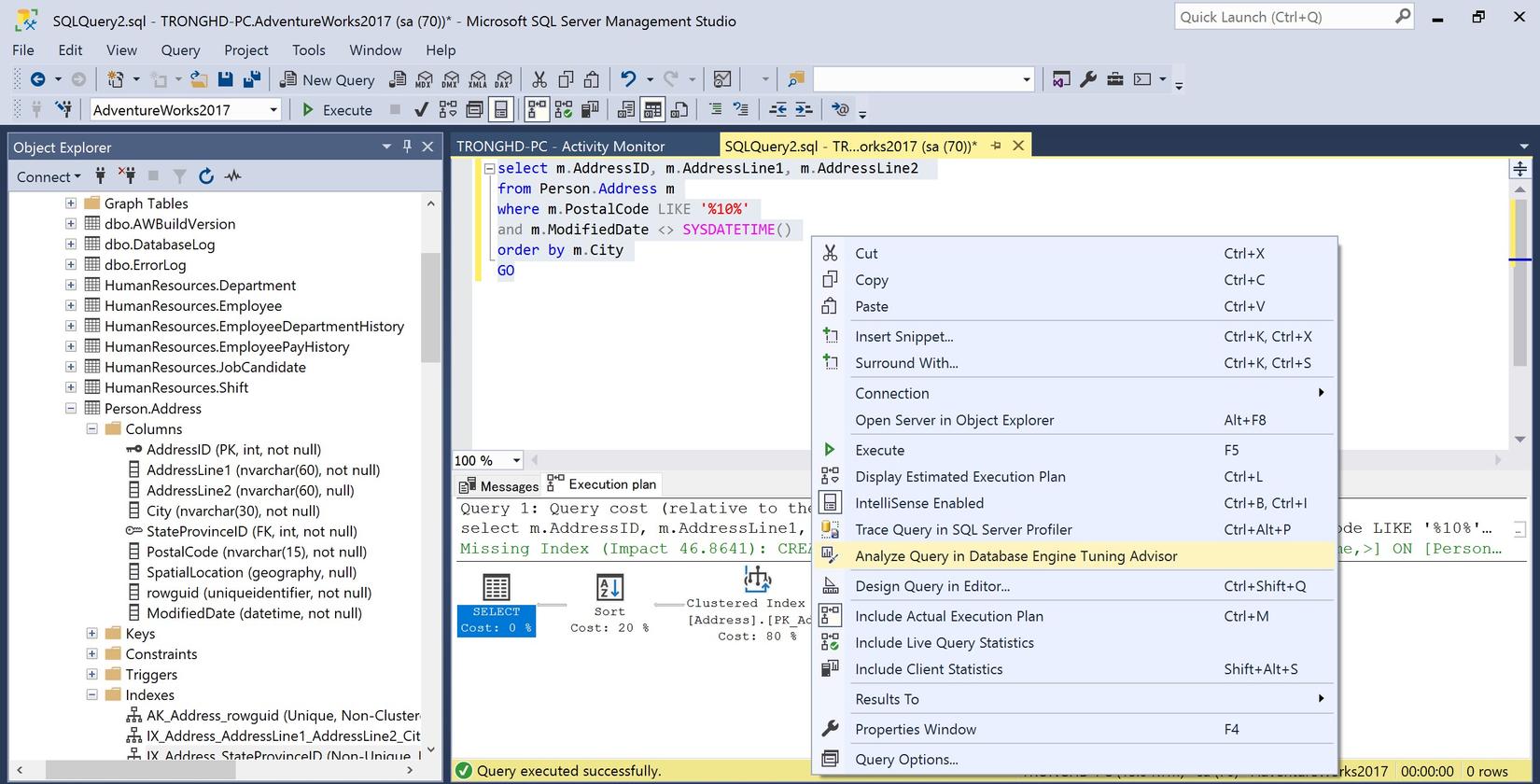Image resolution: width=1540 pixels, height=784 pixels.
Task: Click the Activity Monitor icon in Object Explorer
Action: pos(233,176)
